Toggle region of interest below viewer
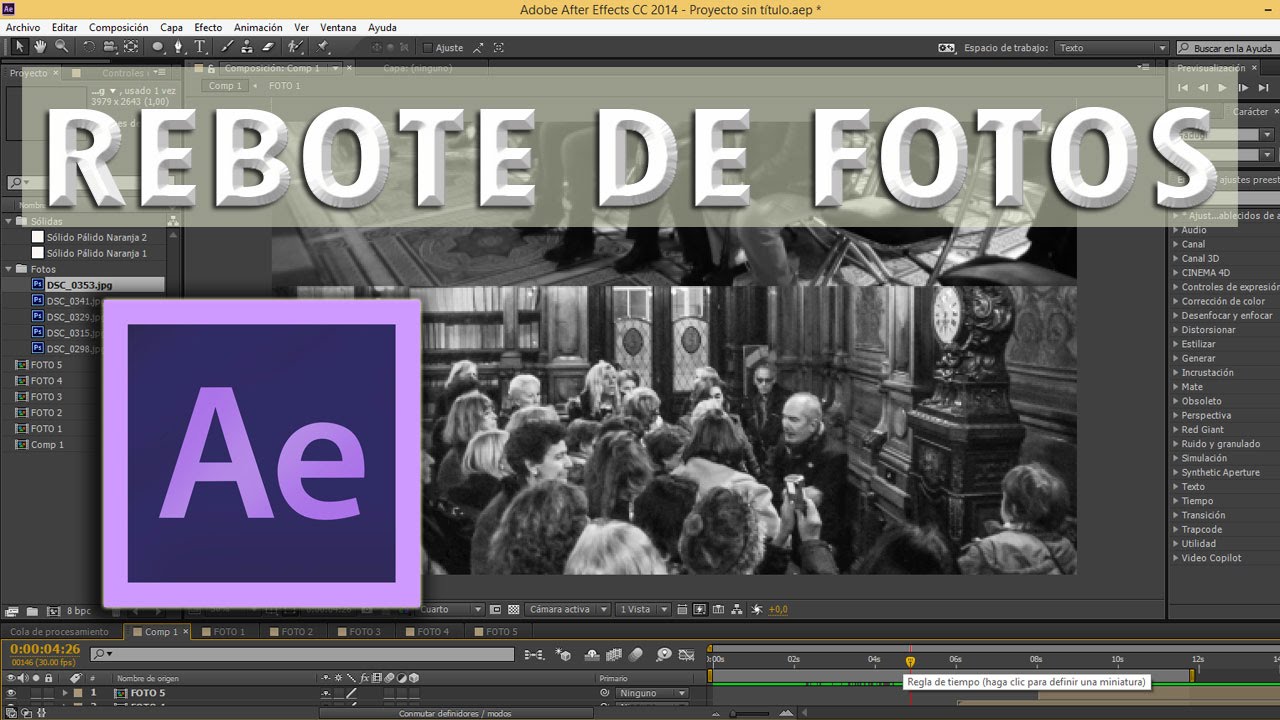The width and height of the screenshot is (1280, 720). click(497, 609)
